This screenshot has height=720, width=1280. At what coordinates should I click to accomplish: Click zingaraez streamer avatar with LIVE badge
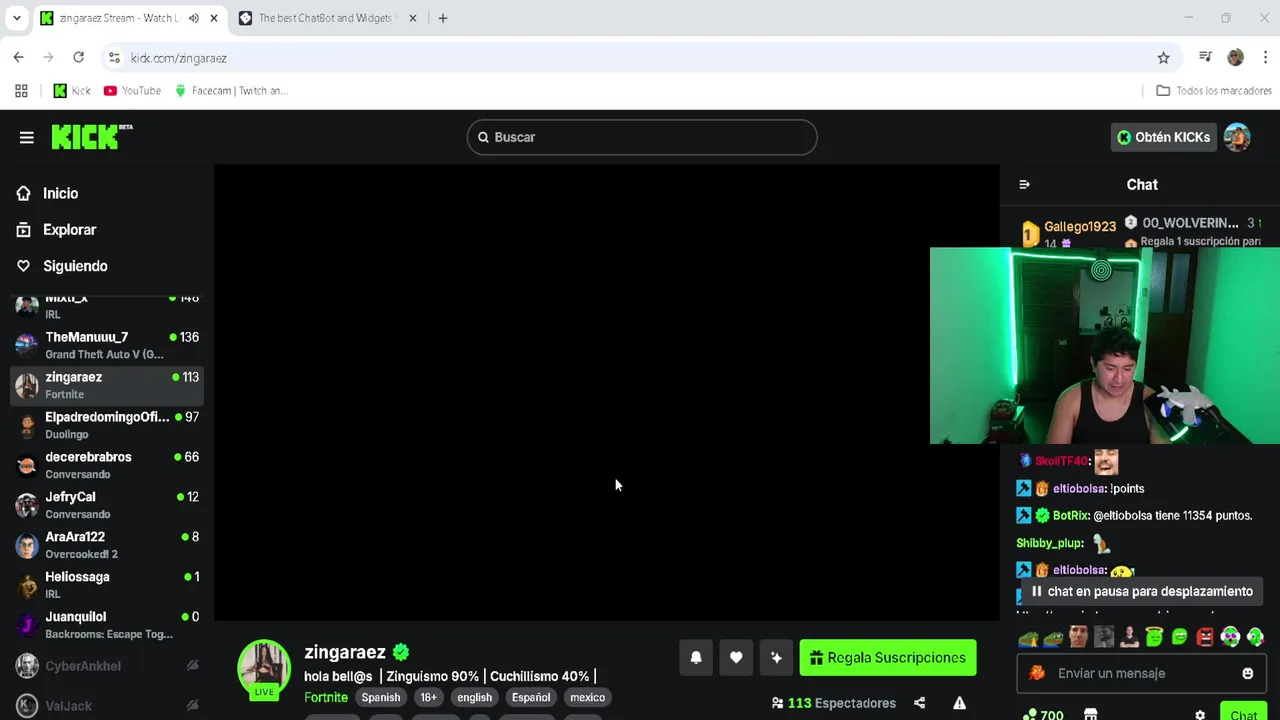click(x=264, y=668)
